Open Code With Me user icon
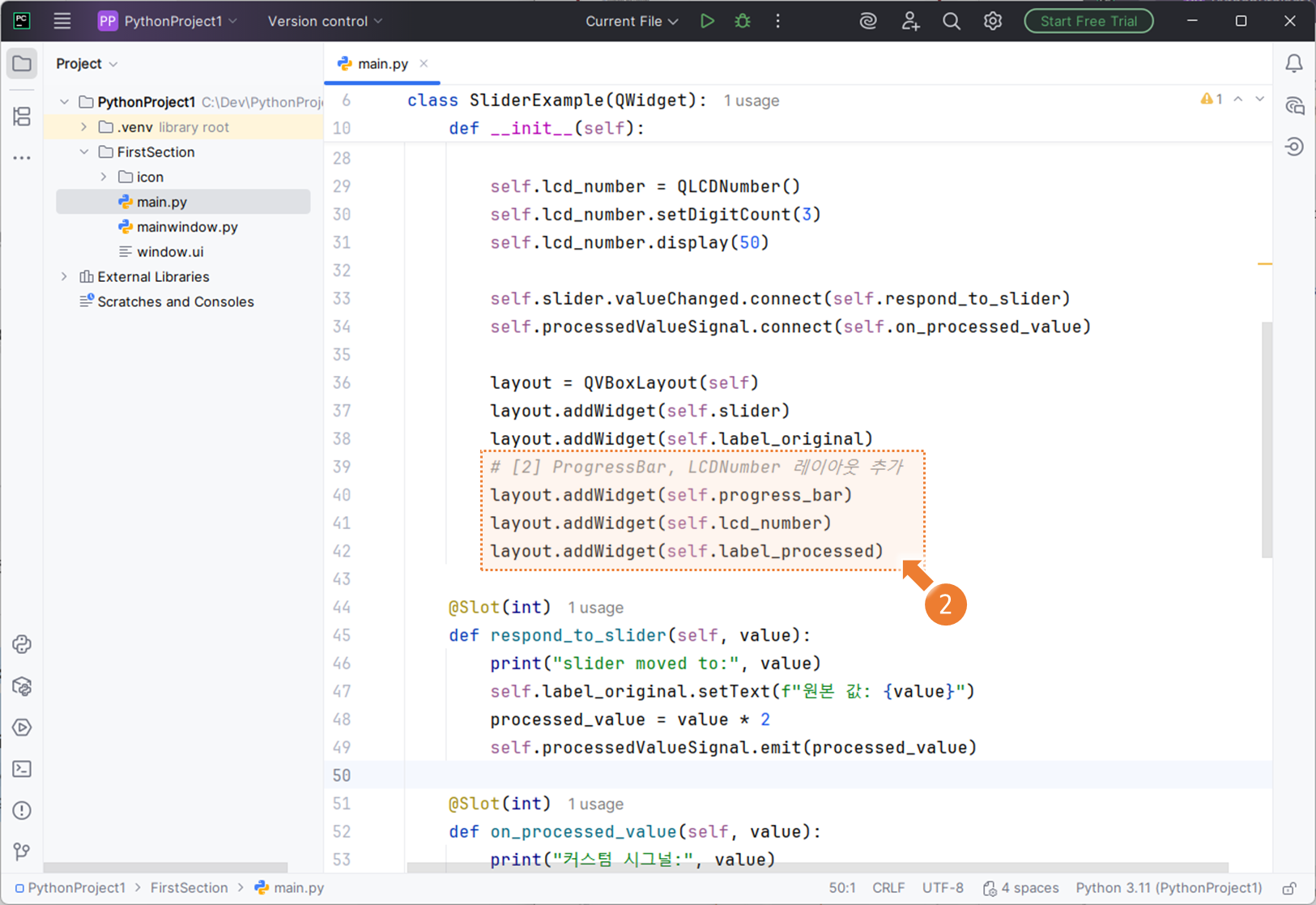This screenshot has height=905, width=1316. (910, 21)
